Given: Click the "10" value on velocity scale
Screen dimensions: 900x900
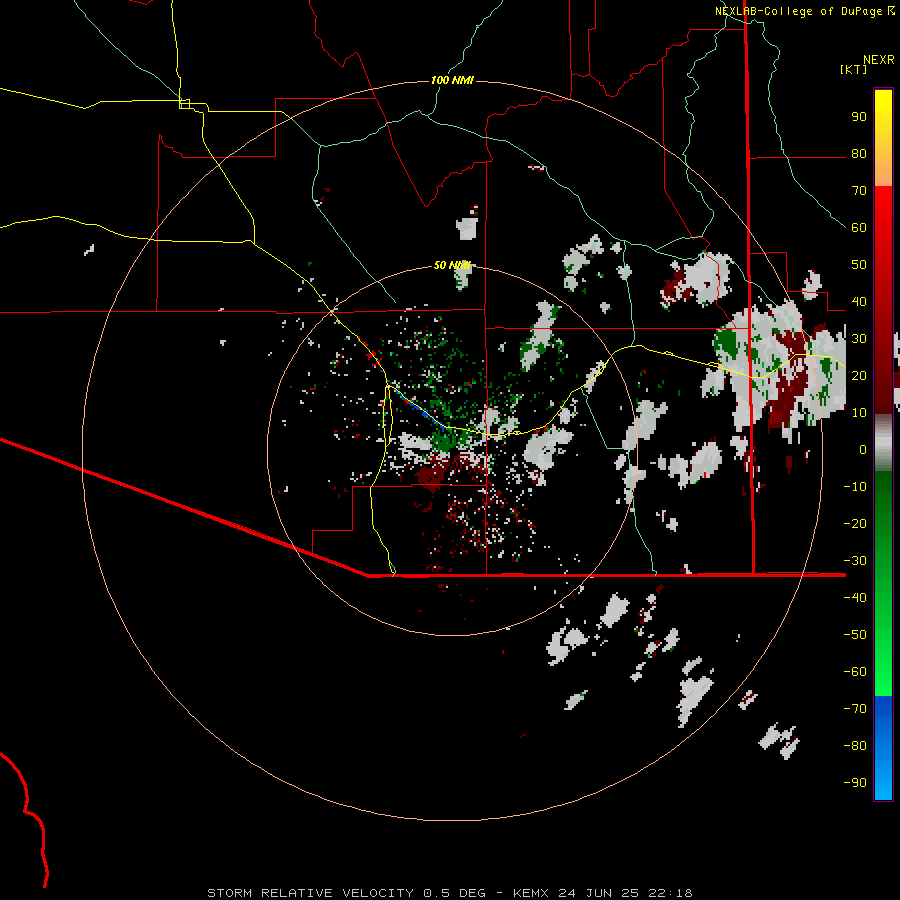Looking at the screenshot, I should [859, 413].
